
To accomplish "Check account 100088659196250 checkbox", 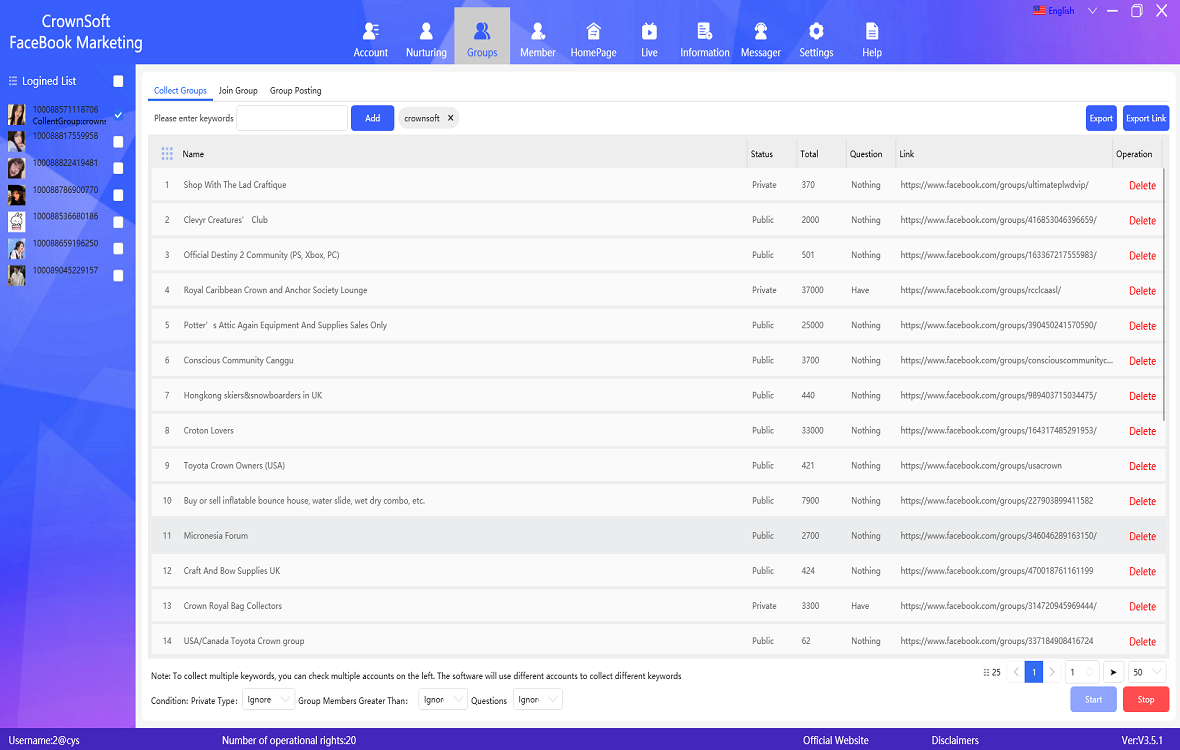I will pos(118,249).
